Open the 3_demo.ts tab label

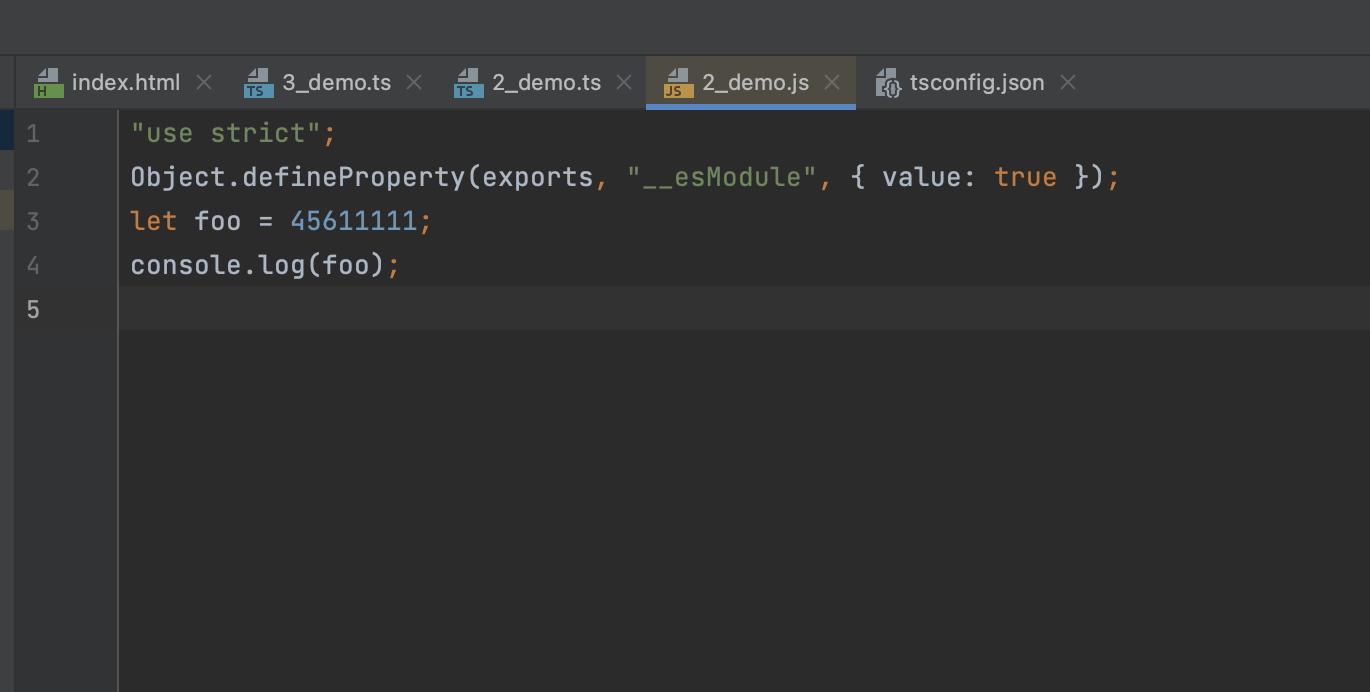click(336, 83)
